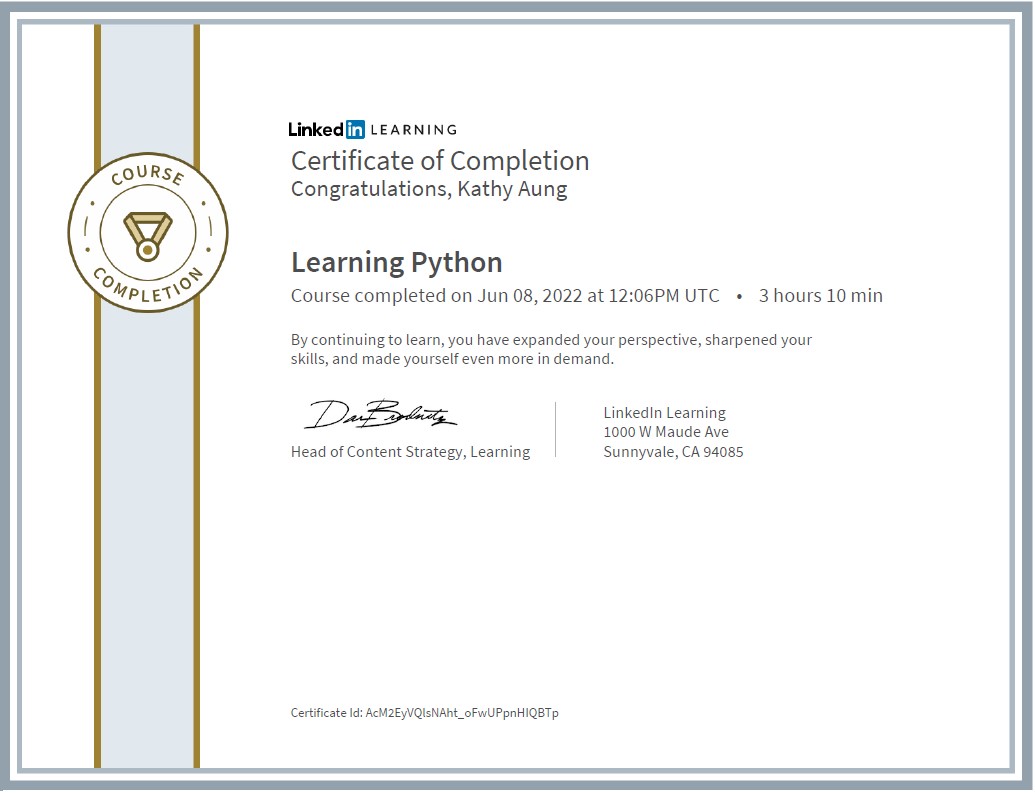Click the LinkedIn Learning address heading
Screen dimensions: 1035x793
click(x=665, y=413)
